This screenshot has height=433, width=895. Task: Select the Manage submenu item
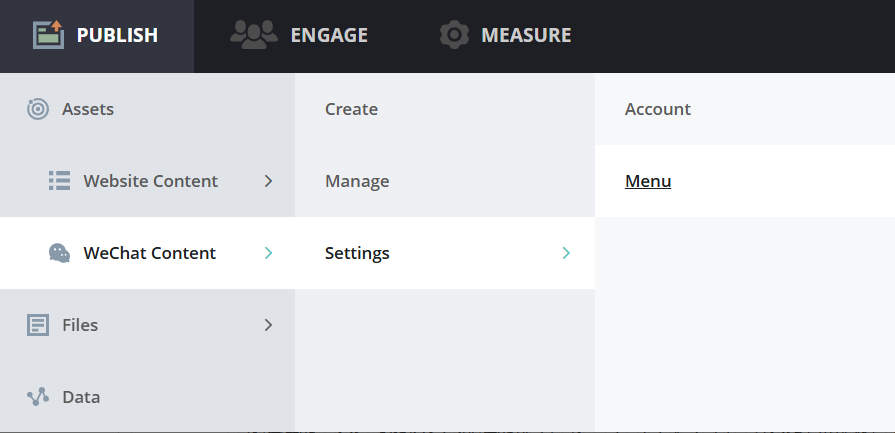click(357, 181)
